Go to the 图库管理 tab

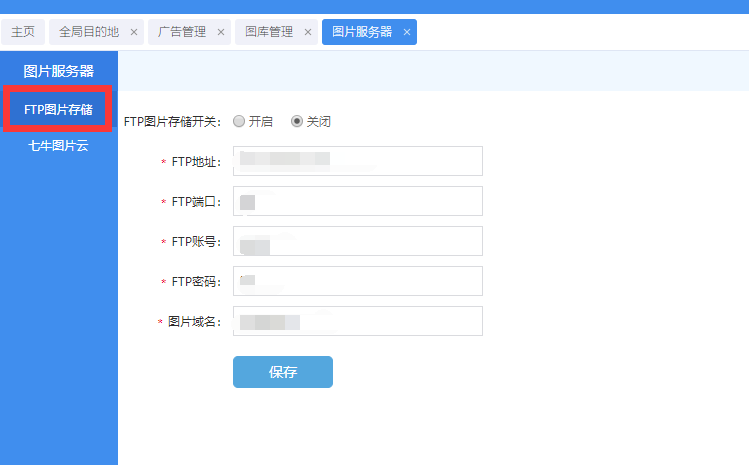269,32
